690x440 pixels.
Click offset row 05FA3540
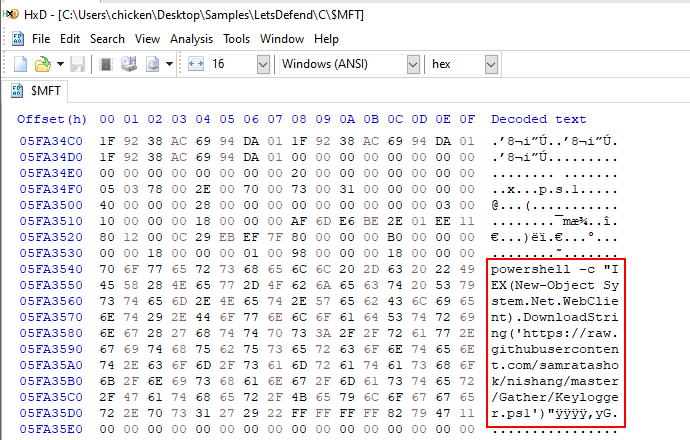51,269
